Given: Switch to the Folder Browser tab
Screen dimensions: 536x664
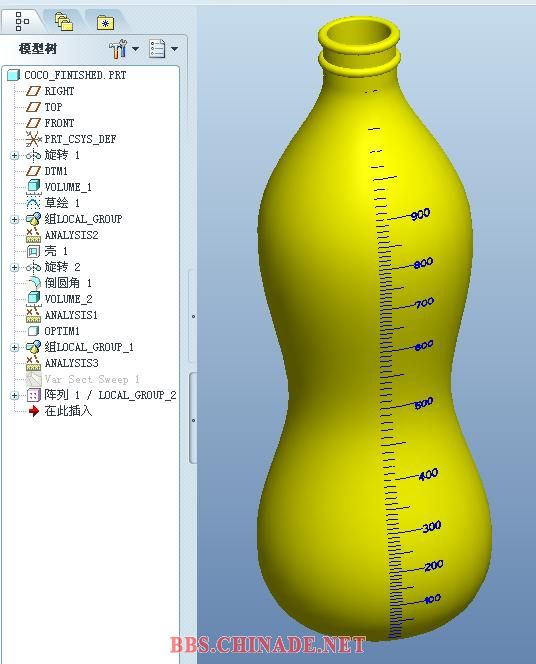Looking at the screenshot, I should tap(64, 21).
